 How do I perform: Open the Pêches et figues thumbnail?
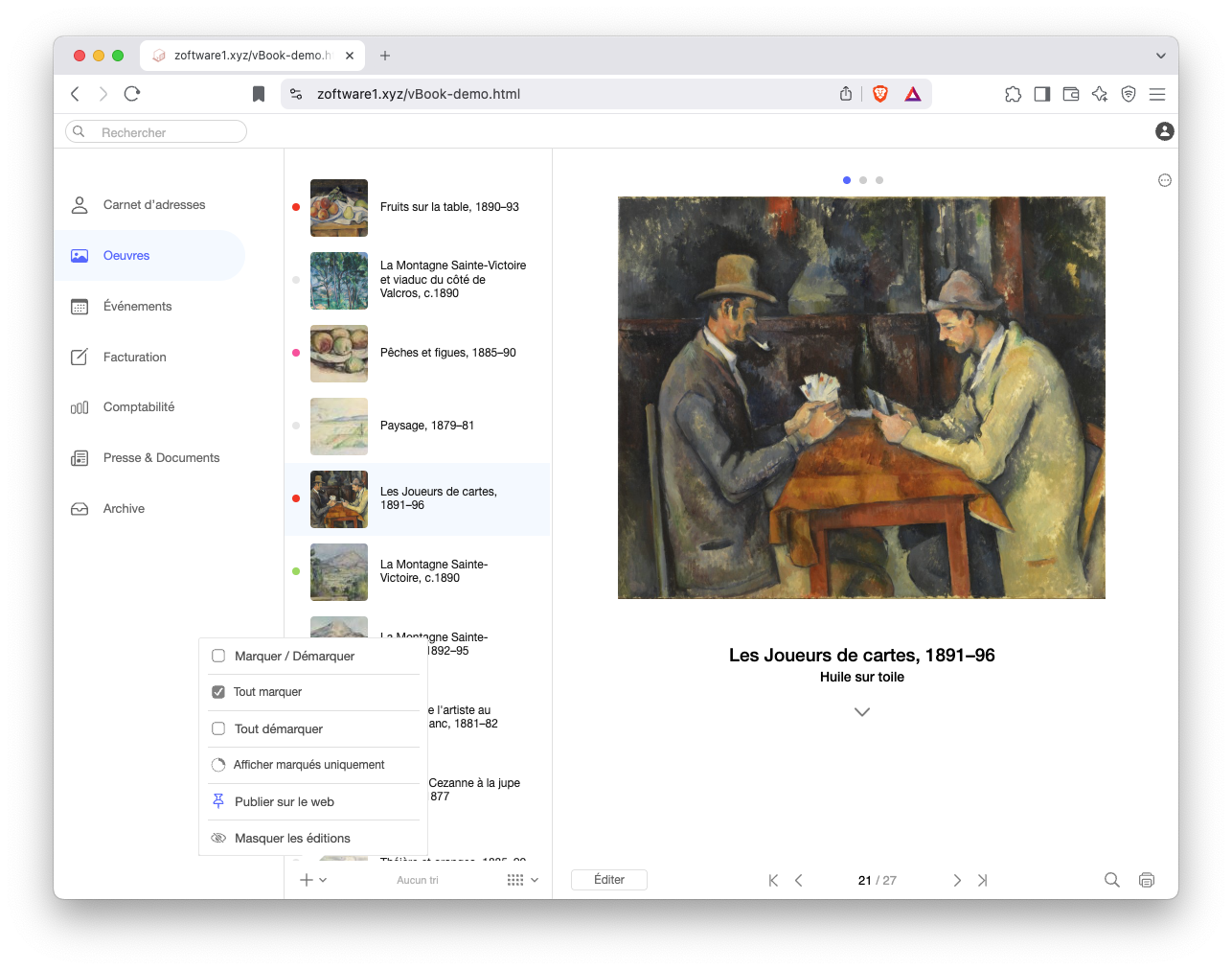click(338, 353)
